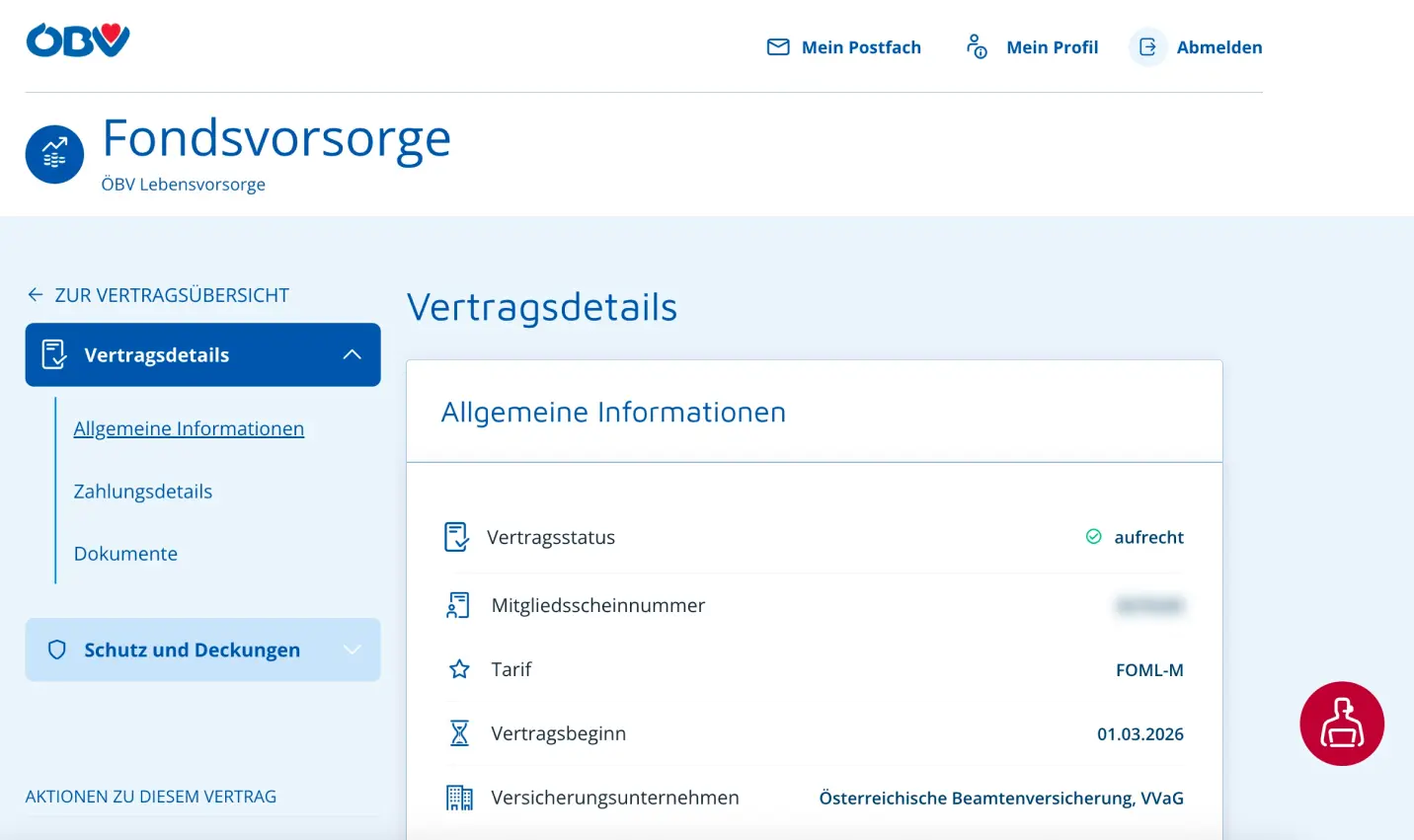This screenshot has height=840, width=1414.
Task: Open the Mein Postfach envelope icon
Action: (x=778, y=46)
